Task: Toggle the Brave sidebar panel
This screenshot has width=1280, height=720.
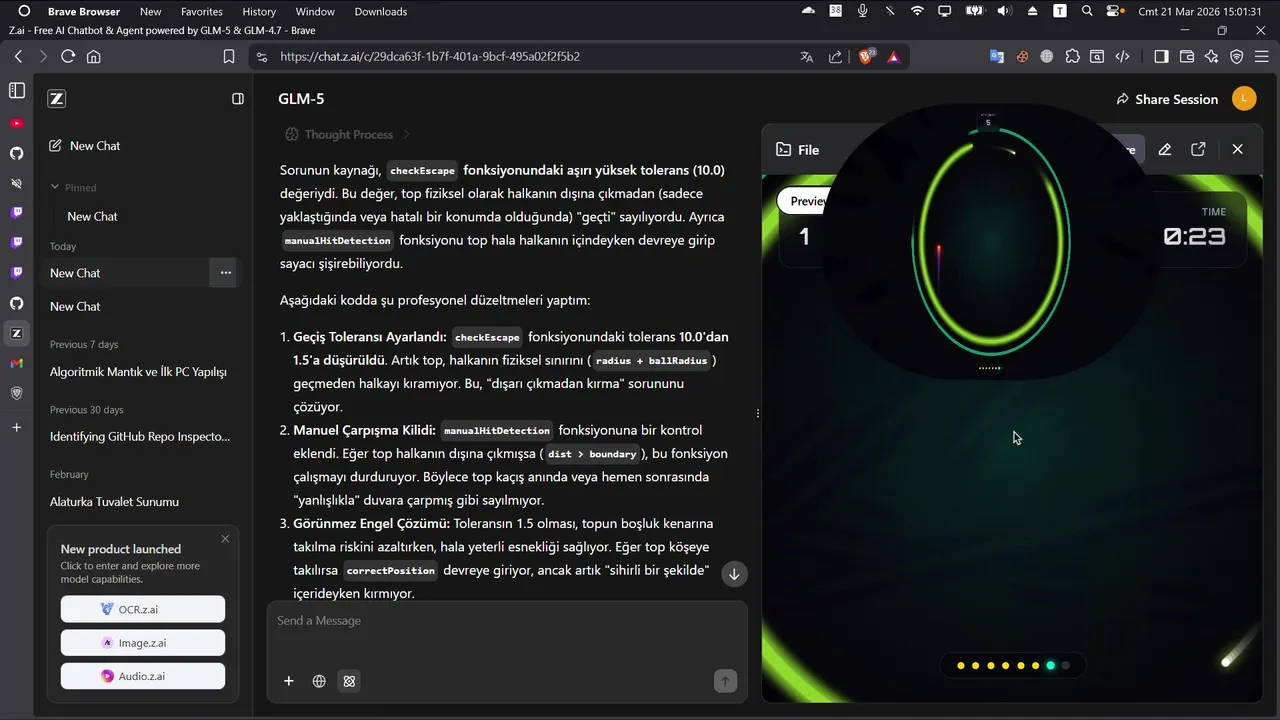Action: tap(1161, 57)
